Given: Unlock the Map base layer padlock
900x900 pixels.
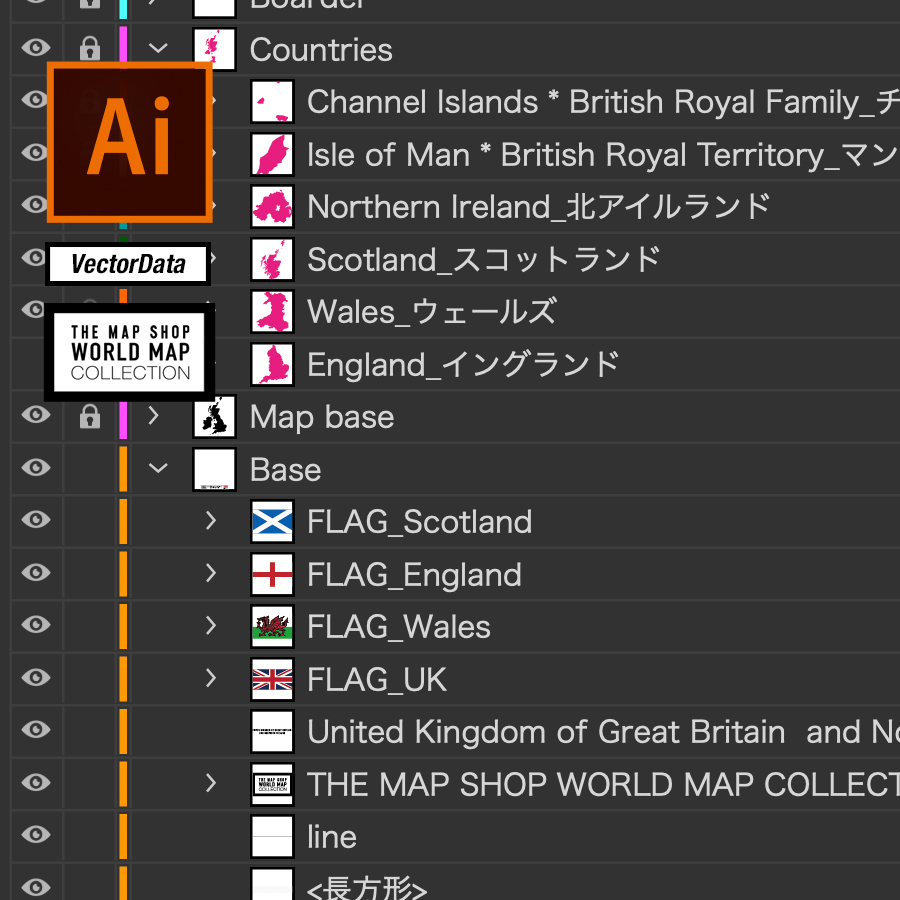Looking at the screenshot, I should 90,416.
